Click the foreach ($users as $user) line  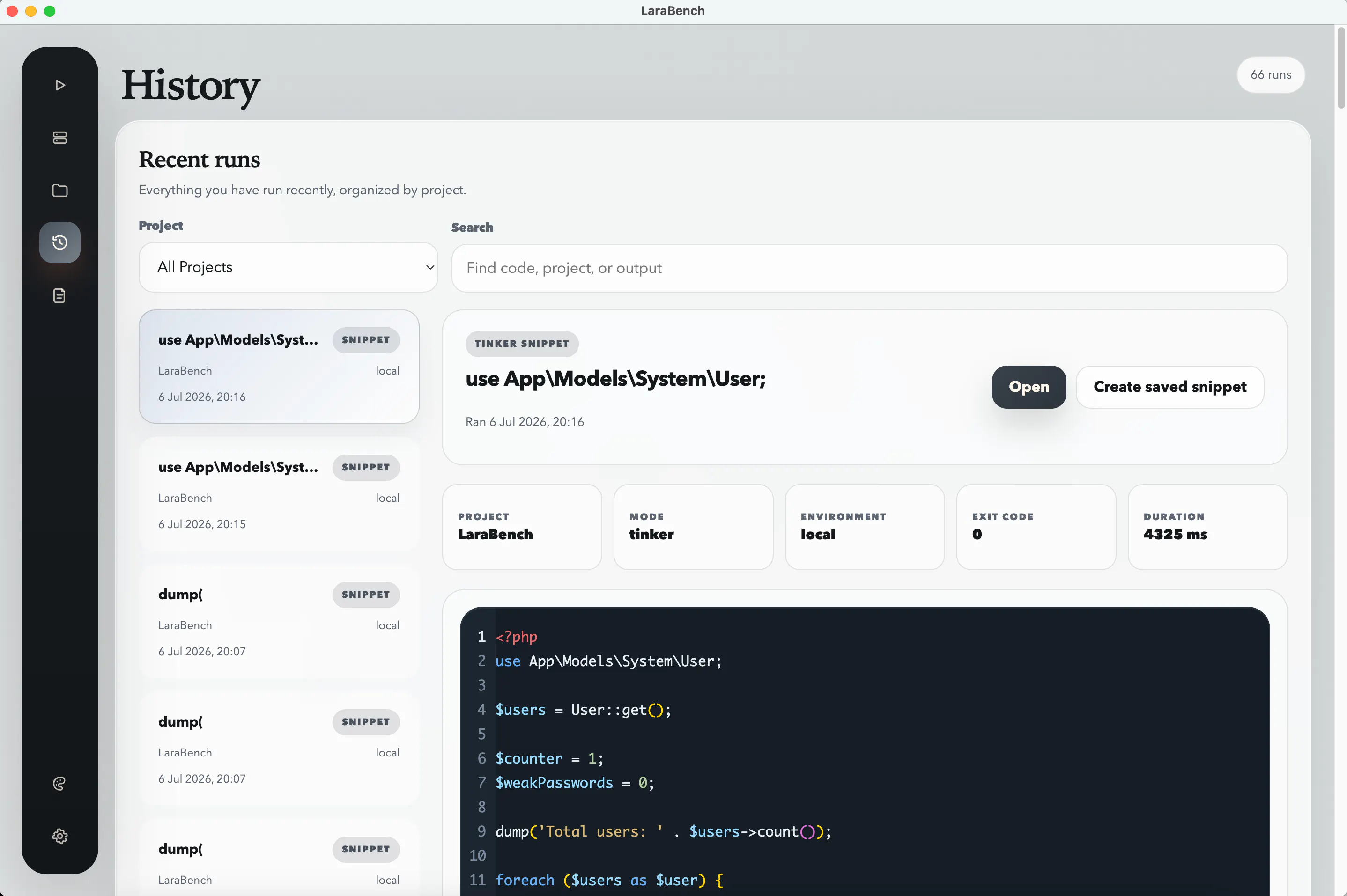tap(609, 880)
